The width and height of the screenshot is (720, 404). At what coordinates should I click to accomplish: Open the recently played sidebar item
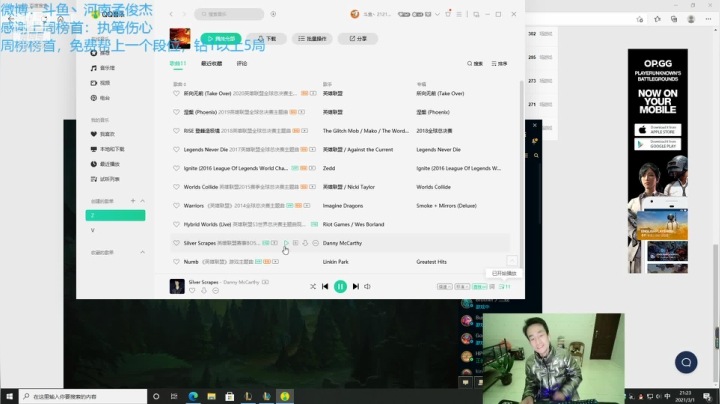tap(105, 164)
